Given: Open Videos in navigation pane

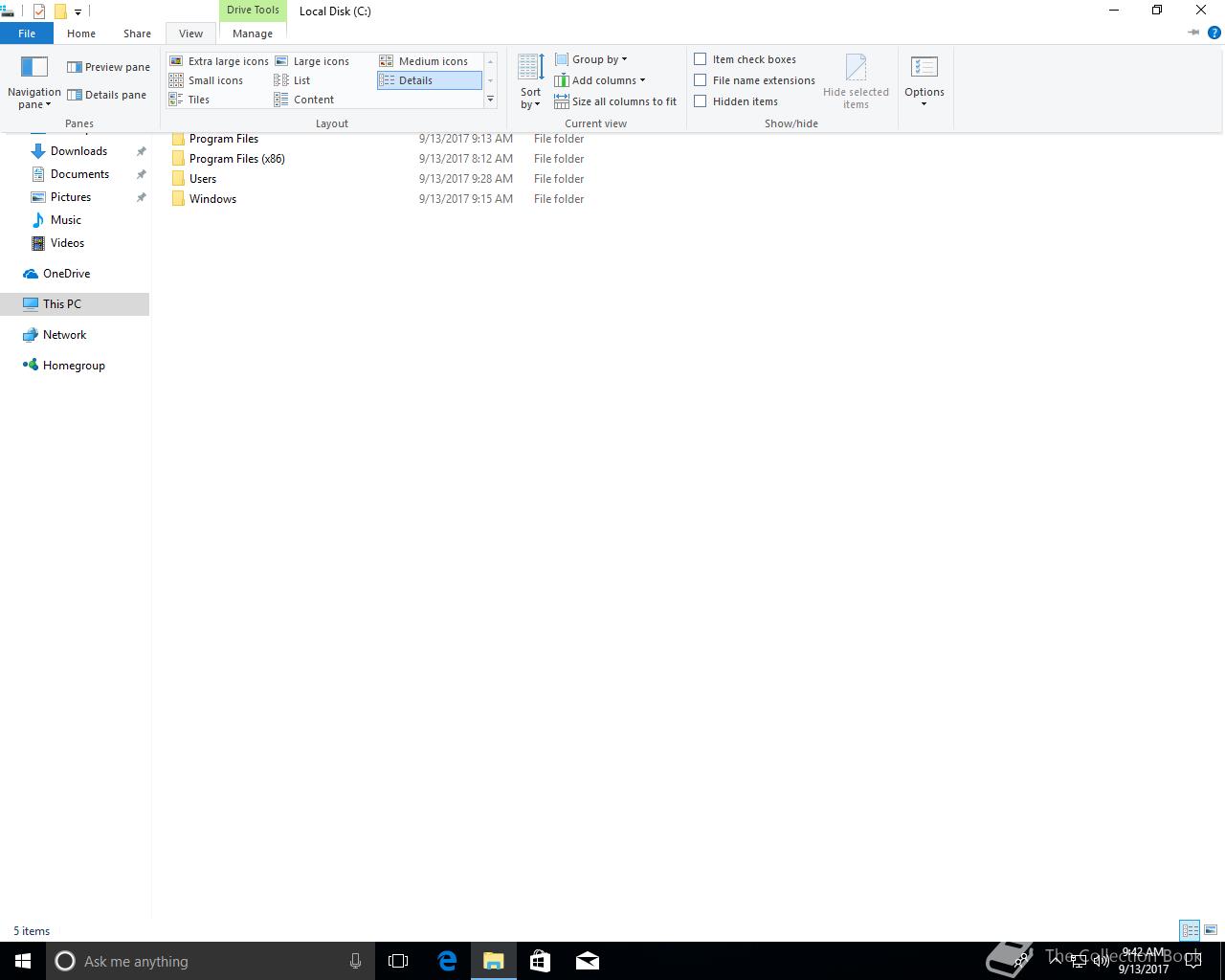Looking at the screenshot, I should click(x=67, y=243).
